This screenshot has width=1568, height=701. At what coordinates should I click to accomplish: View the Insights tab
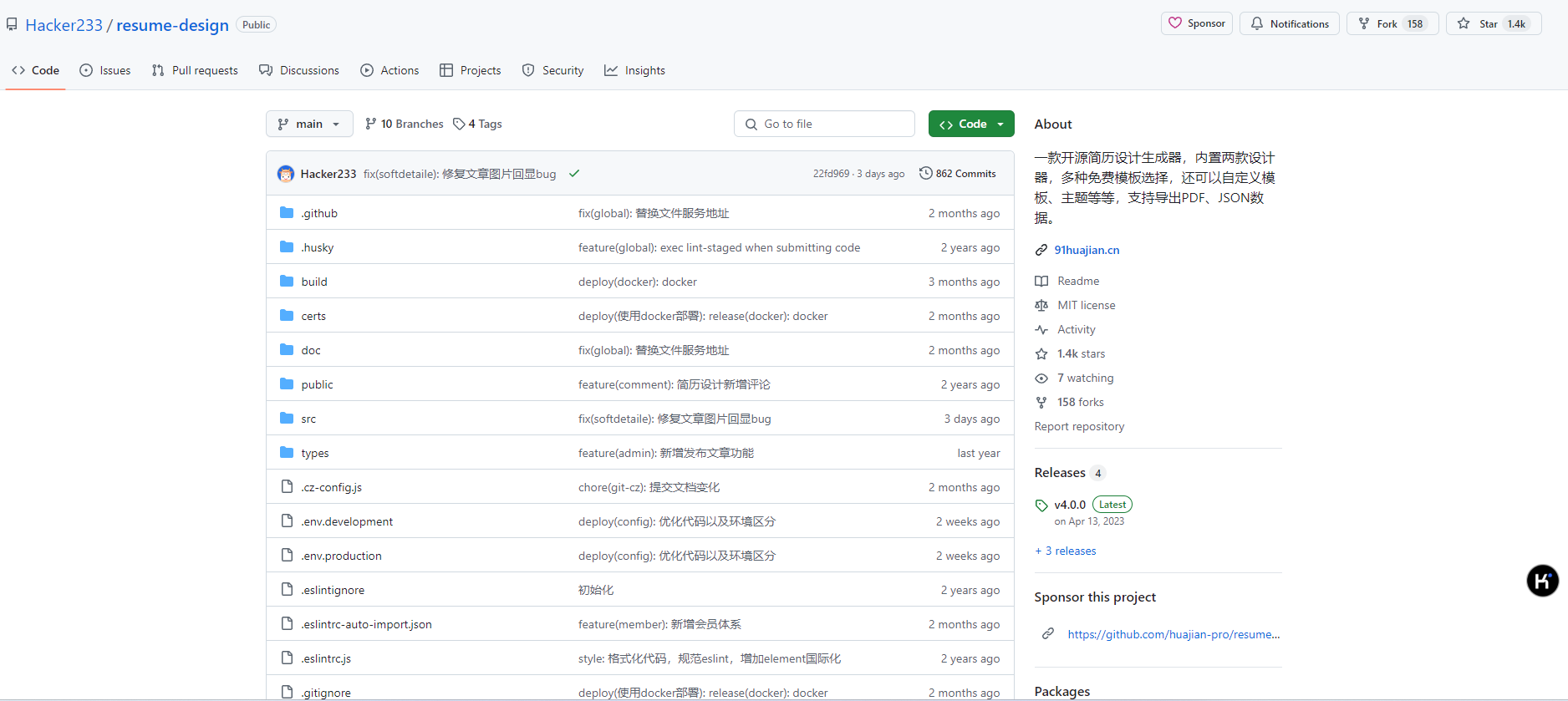coord(635,70)
